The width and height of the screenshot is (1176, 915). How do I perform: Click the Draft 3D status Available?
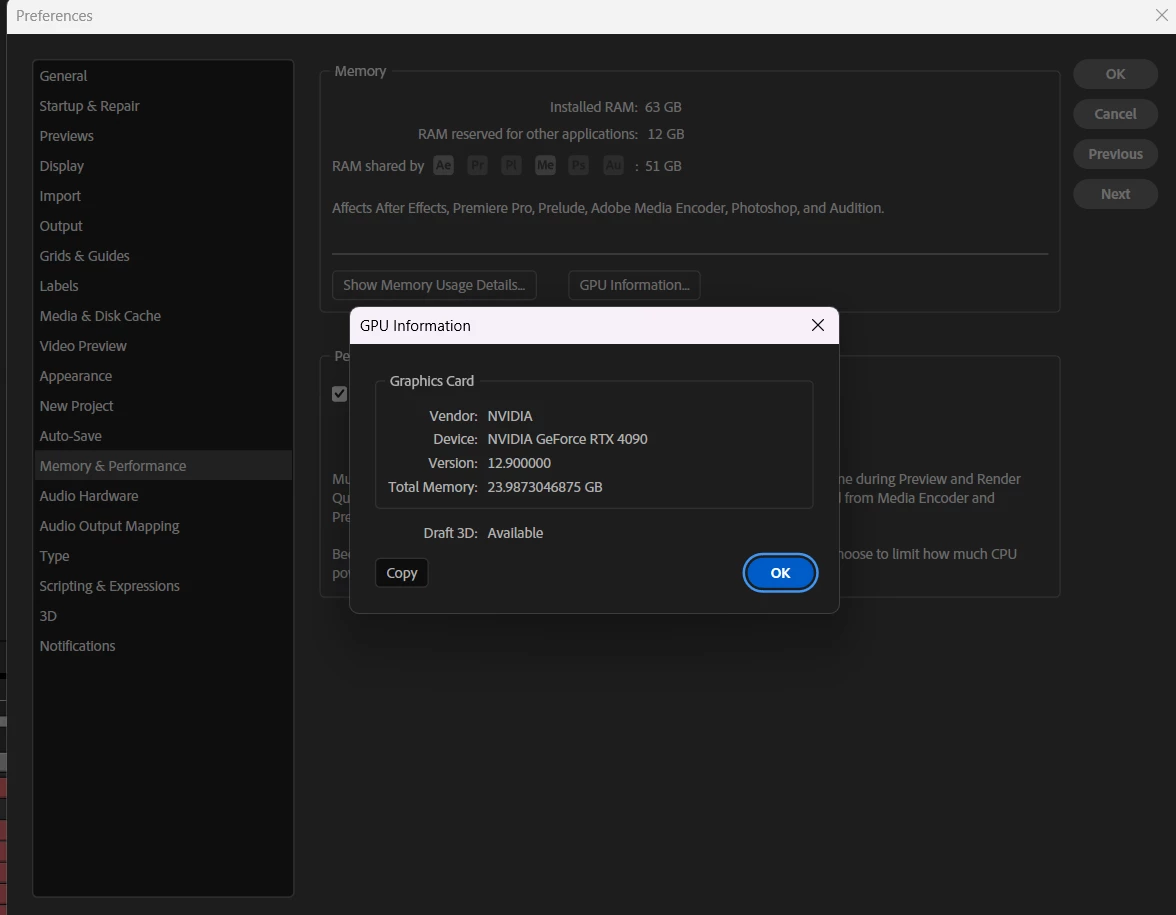click(x=515, y=532)
